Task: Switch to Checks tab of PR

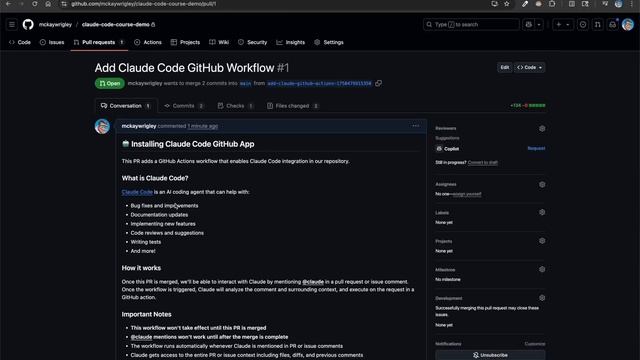Action: click(x=236, y=106)
